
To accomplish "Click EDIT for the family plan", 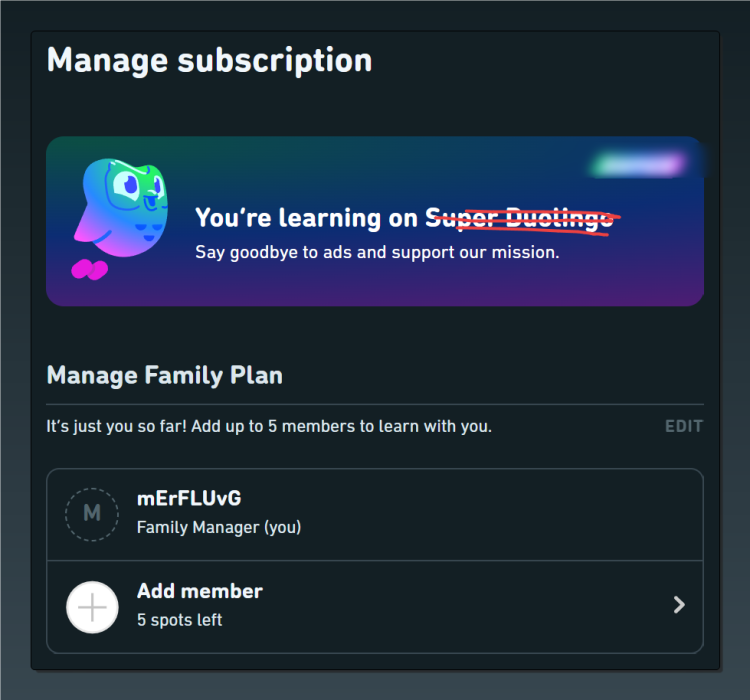I will [x=684, y=426].
